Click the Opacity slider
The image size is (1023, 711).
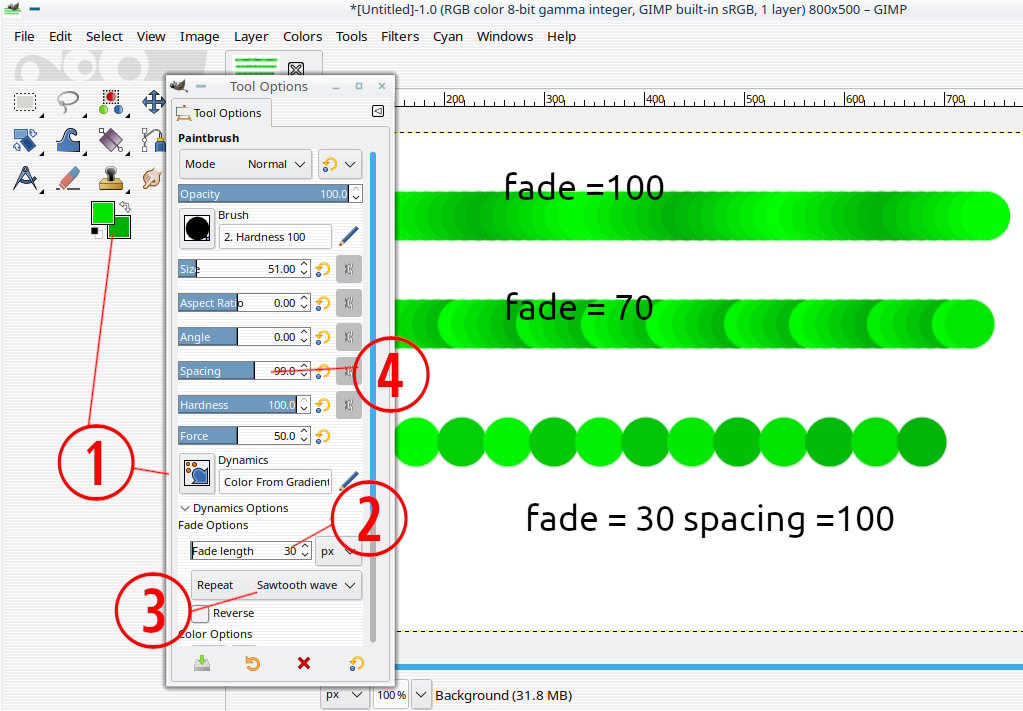click(x=265, y=194)
